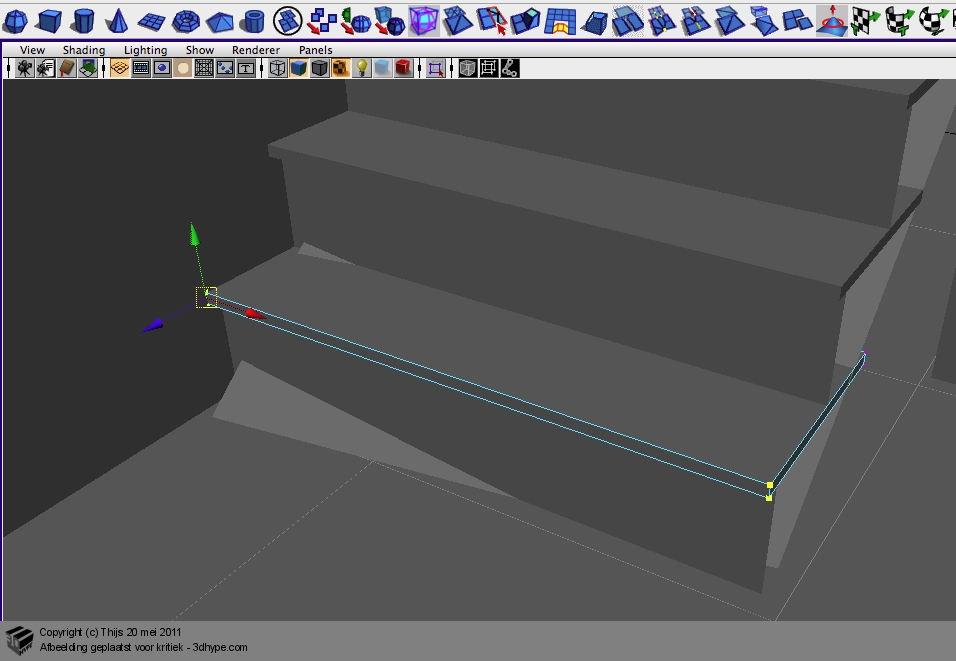
Task: Click the camera Bookmarks book icon
Action: pos(66,68)
